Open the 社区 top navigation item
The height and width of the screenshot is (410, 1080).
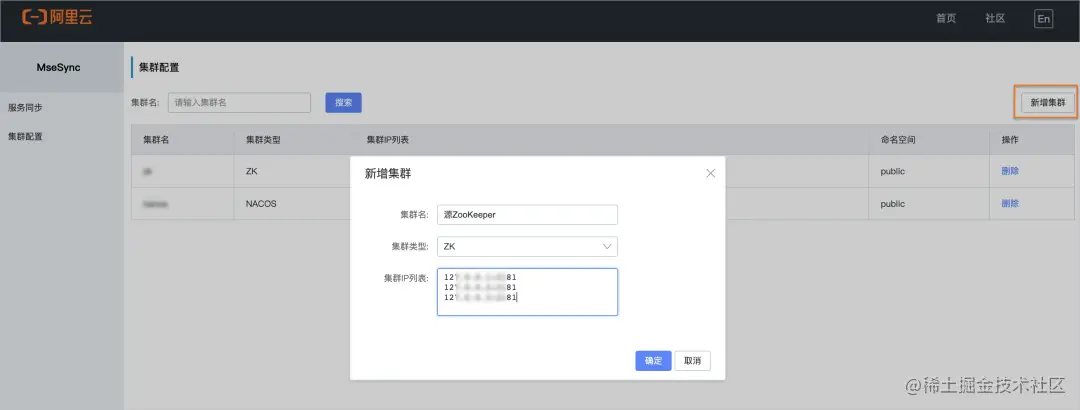[995, 19]
